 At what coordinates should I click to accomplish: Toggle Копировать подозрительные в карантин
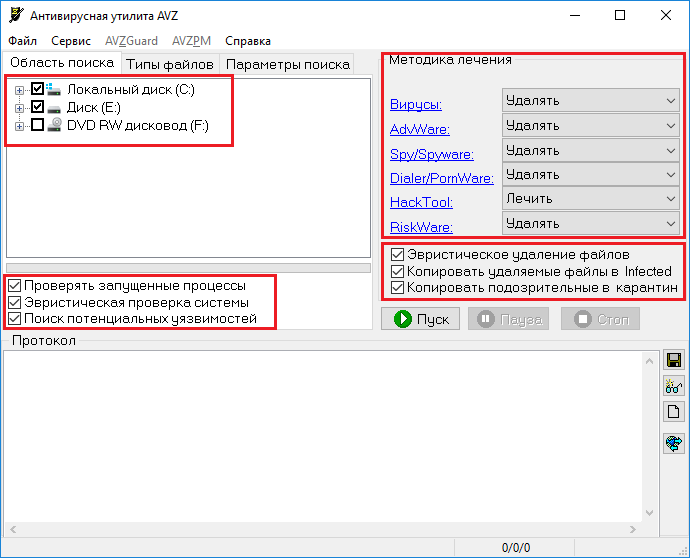click(x=397, y=287)
